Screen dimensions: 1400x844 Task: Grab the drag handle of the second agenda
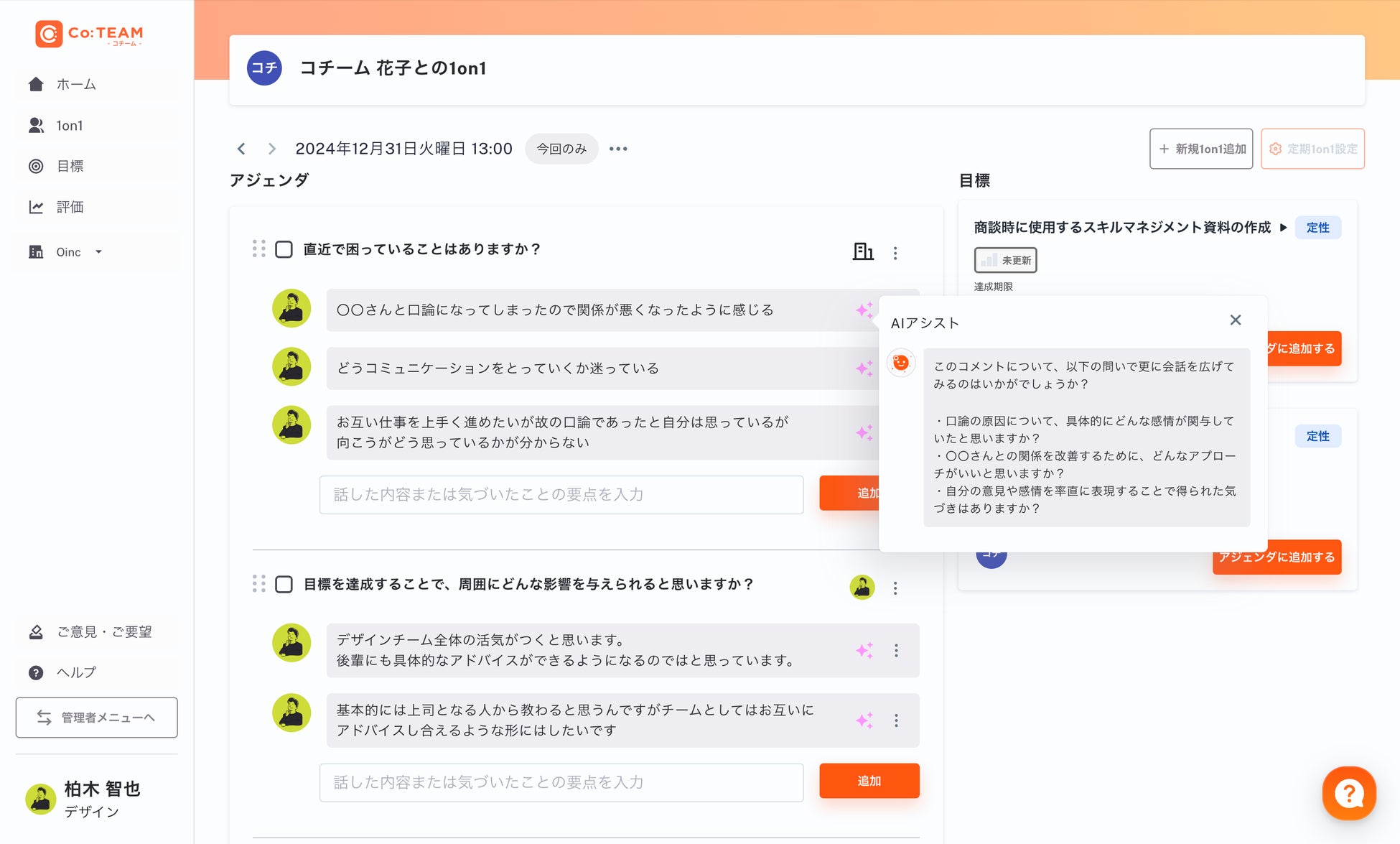(259, 584)
